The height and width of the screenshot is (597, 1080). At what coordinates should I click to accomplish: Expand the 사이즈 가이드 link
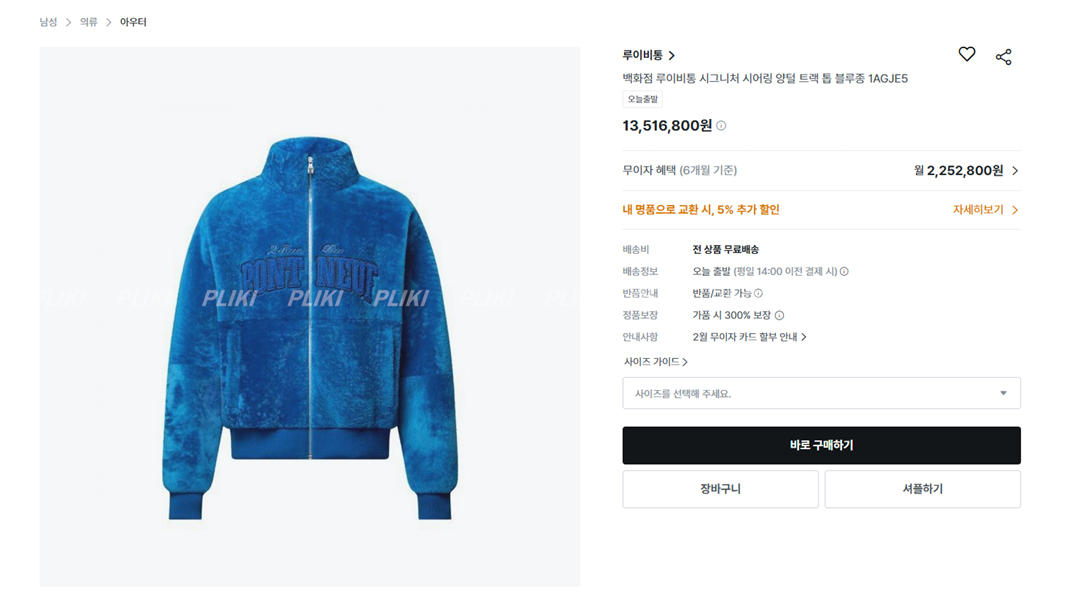655,362
